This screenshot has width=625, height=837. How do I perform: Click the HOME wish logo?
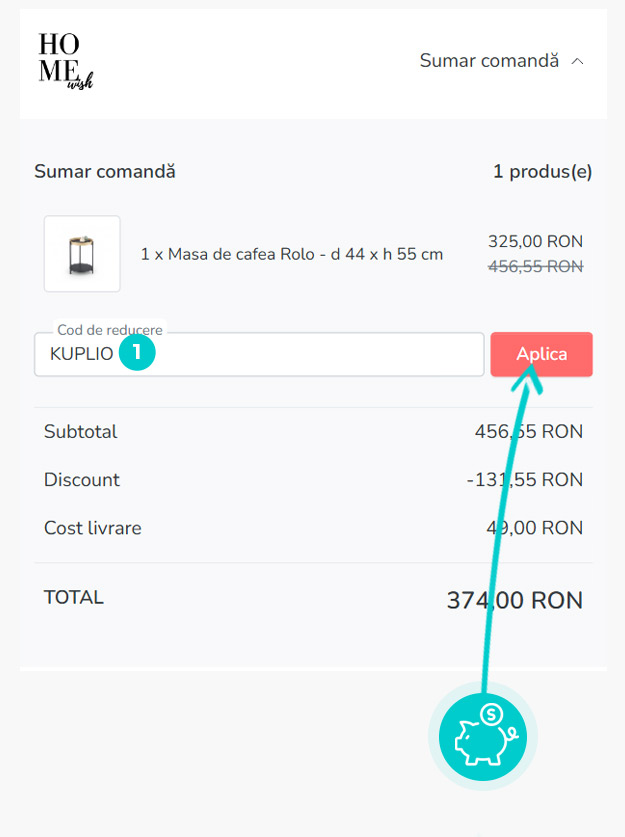(65, 61)
